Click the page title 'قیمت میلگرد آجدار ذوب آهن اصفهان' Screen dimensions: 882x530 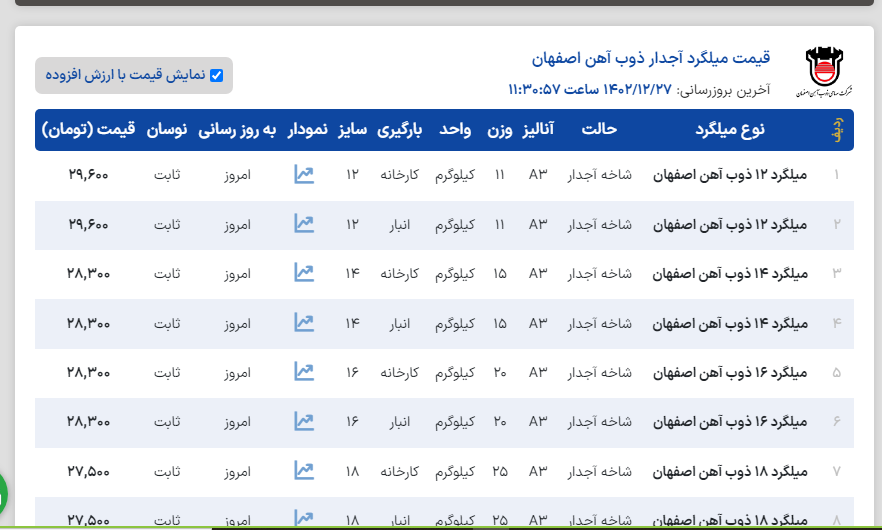pos(650,57)
